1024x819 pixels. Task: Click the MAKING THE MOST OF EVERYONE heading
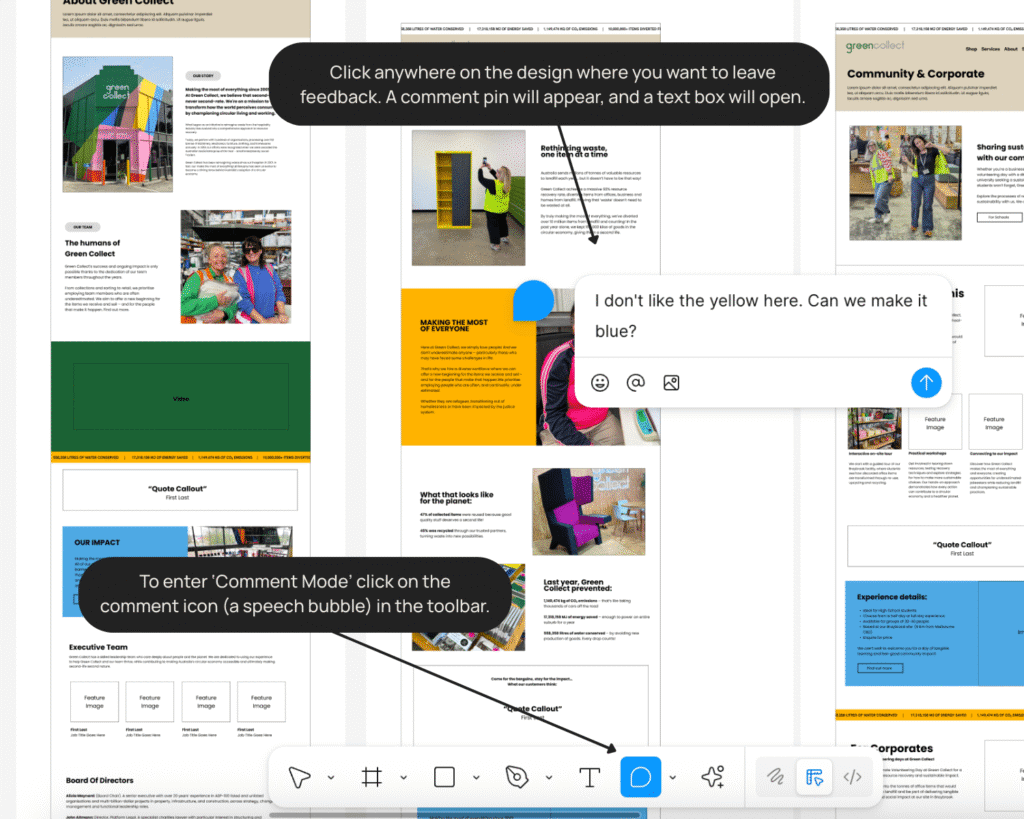[x=454, y=325]
